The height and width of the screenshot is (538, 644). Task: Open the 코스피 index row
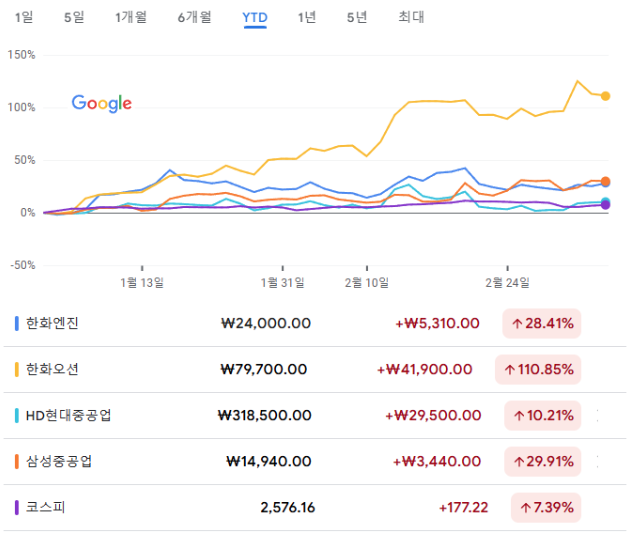click(315, 508)
